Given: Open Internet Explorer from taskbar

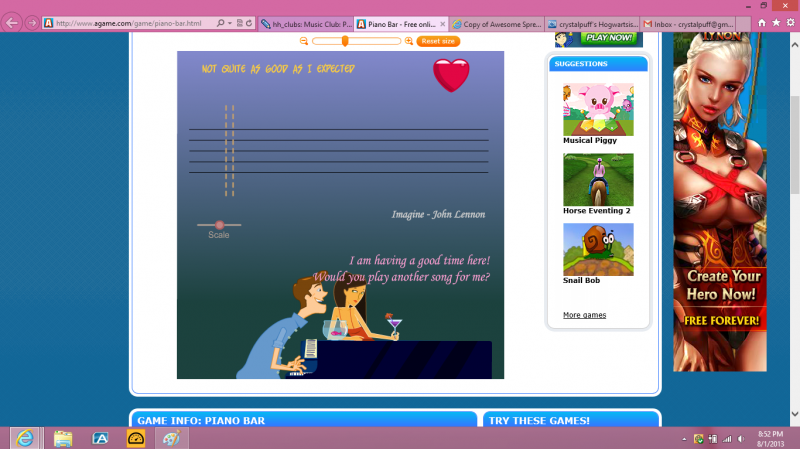Looking at the screenshot, I should [x=24, y=438].
